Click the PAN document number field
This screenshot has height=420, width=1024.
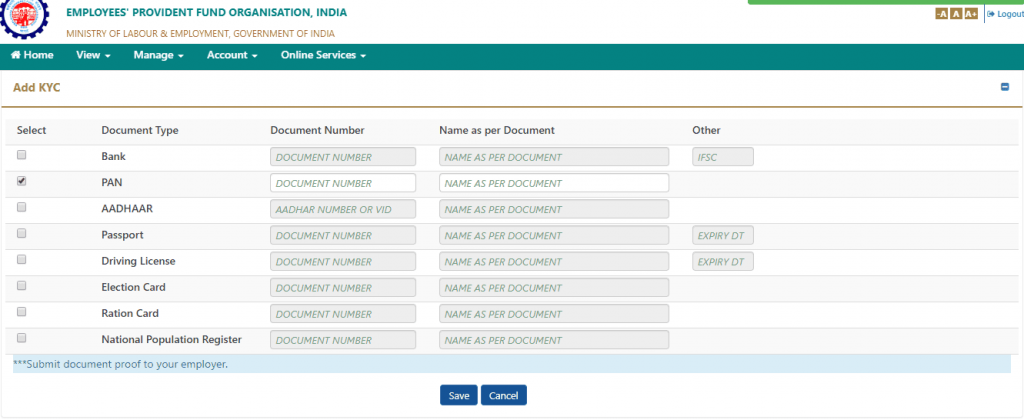coord(343,183)
